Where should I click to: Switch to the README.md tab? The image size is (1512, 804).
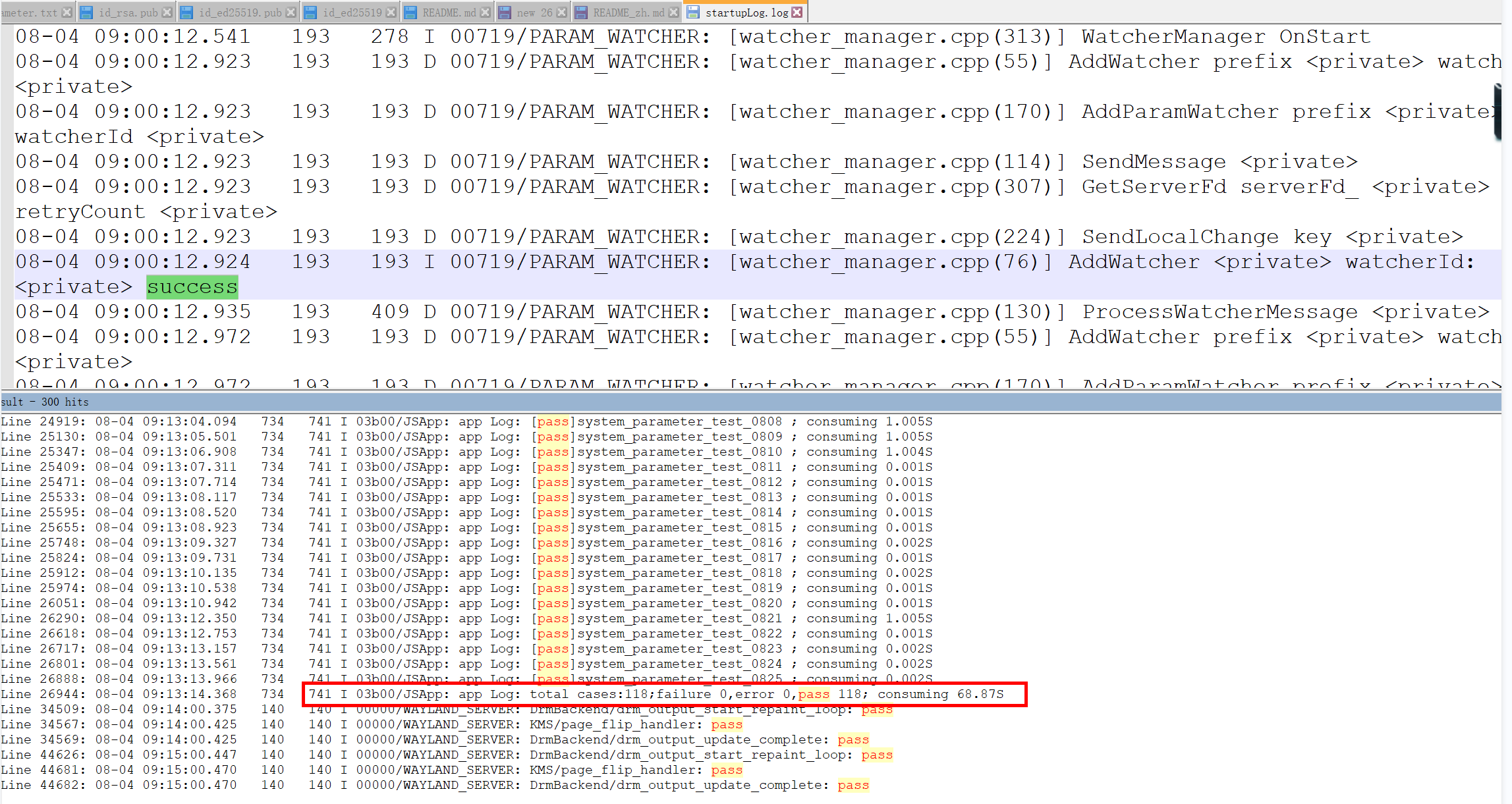click(449, 13)
